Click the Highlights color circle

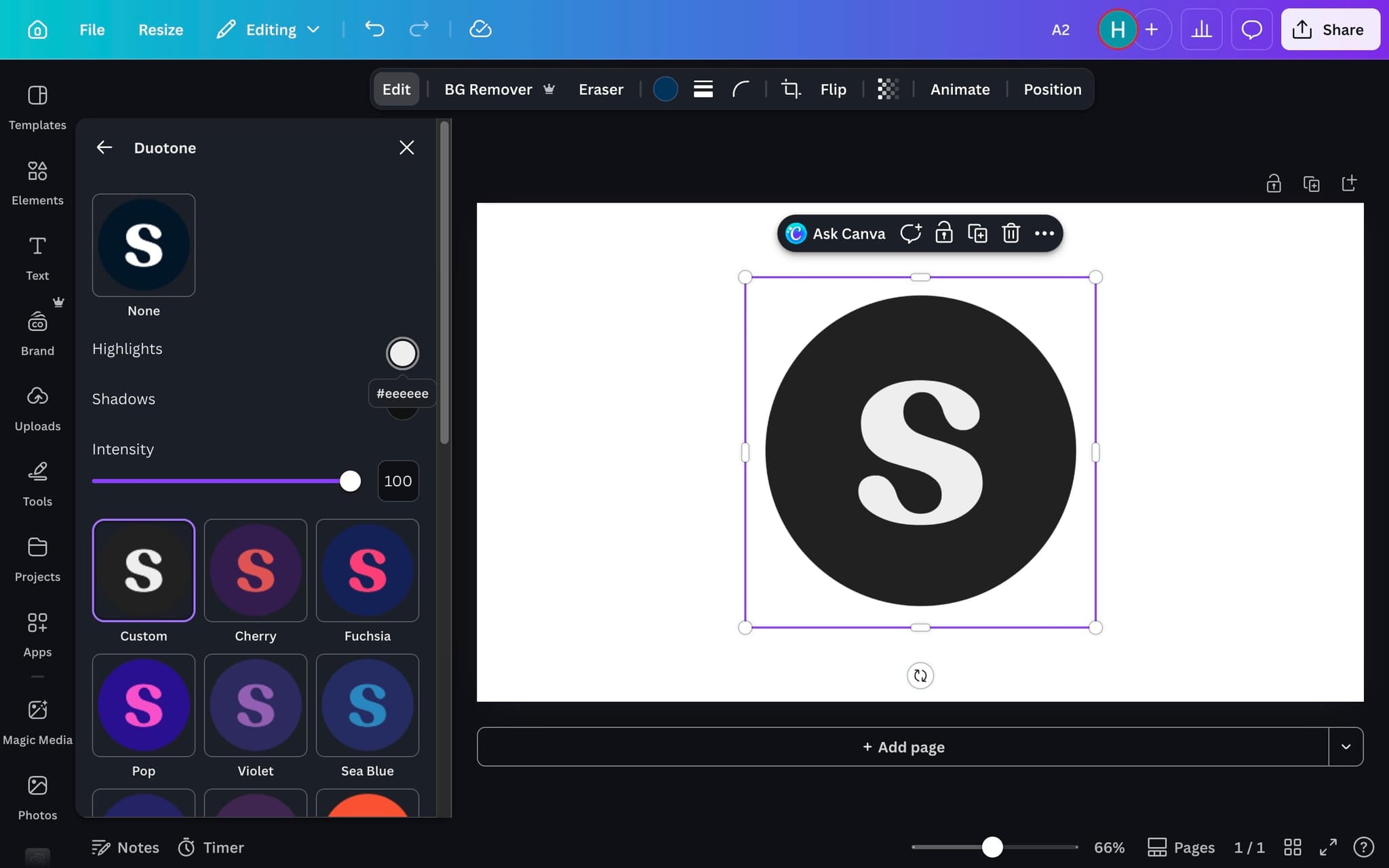(x=402, y=353)
